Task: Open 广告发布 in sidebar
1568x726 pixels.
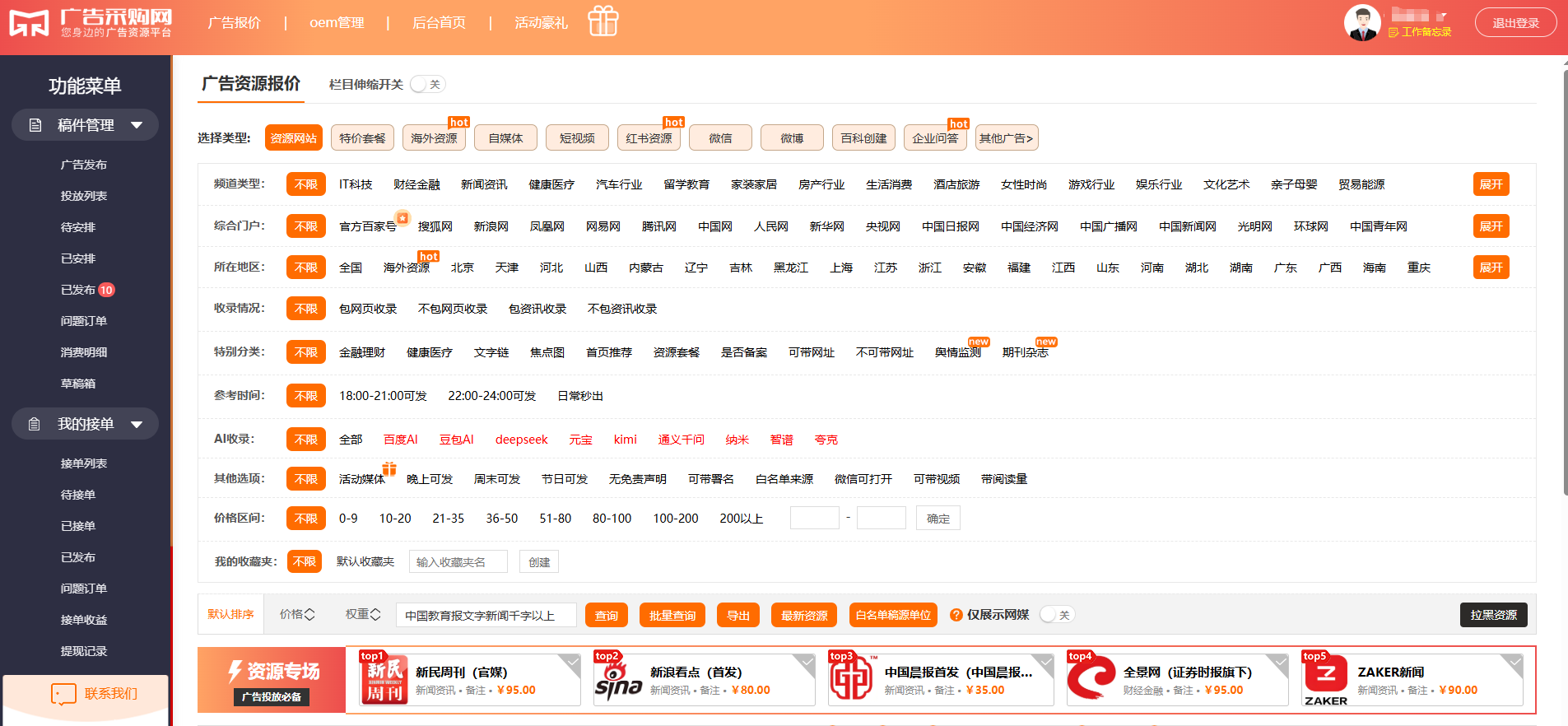Action: coord(84,165)
